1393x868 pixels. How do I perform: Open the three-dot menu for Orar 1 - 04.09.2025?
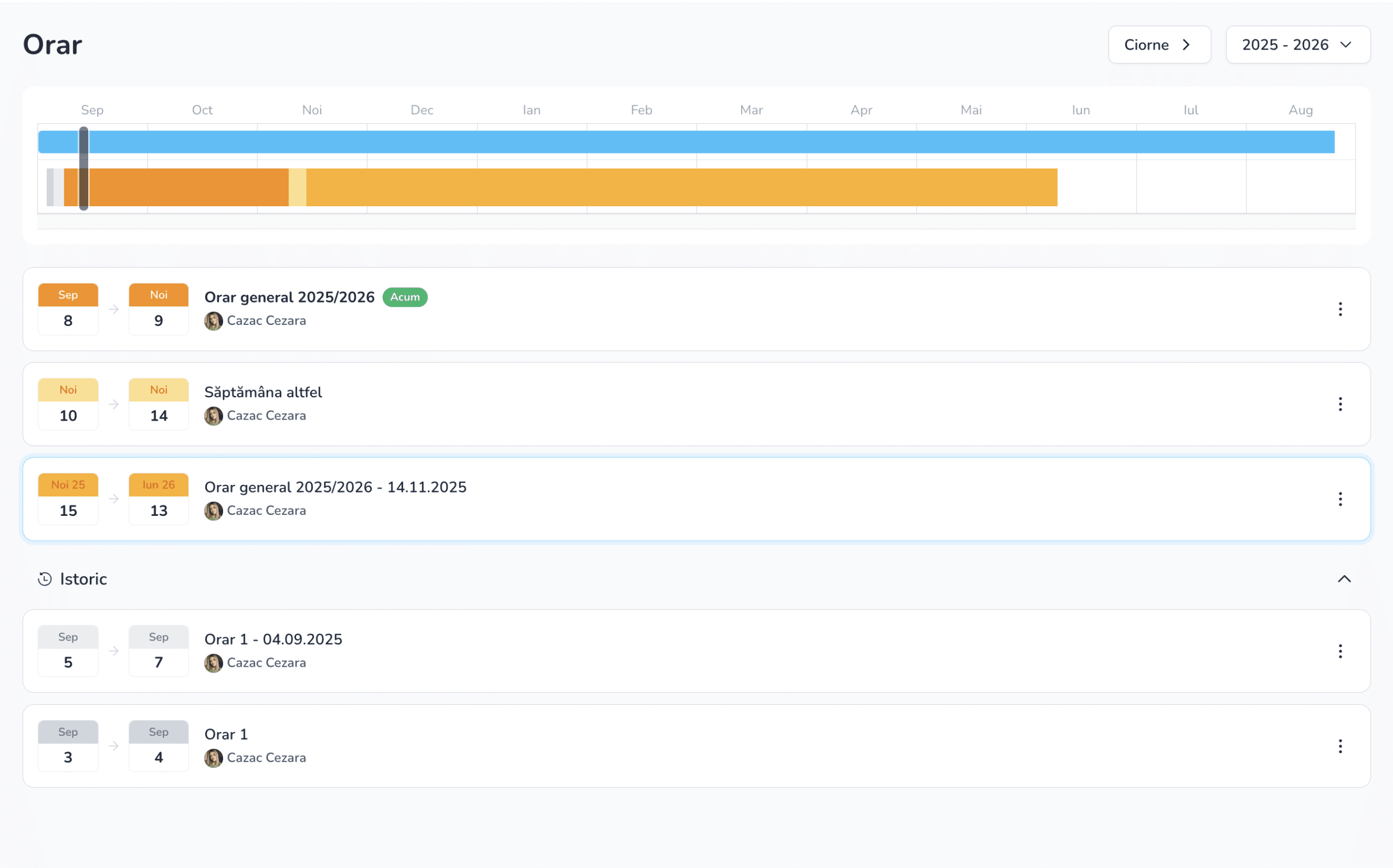[1340, 651]
